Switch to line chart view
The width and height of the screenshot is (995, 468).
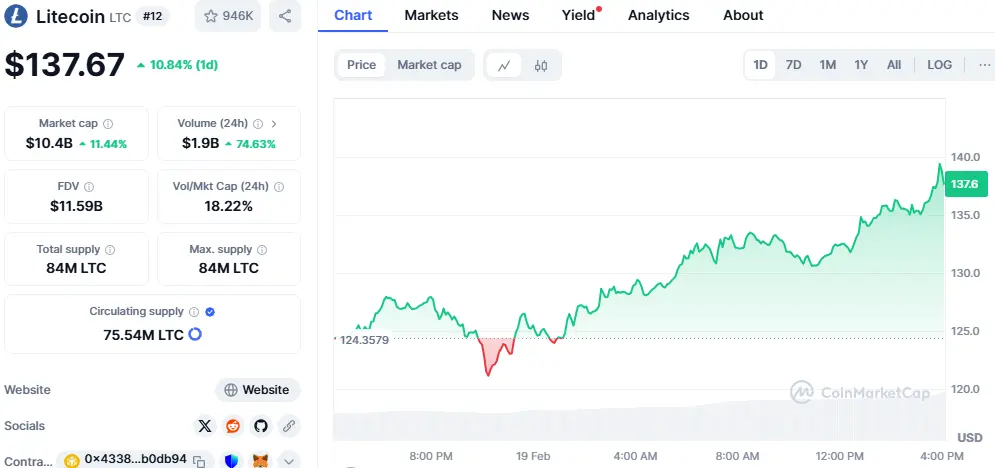[504, 65]
